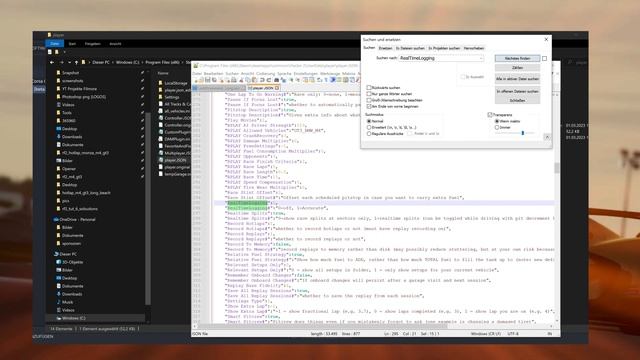The height and width of the screenshot is (360, 640).
Task: Click the Redo arrow in Notepad++ toolbar
Action: click(x=269, y=80)
